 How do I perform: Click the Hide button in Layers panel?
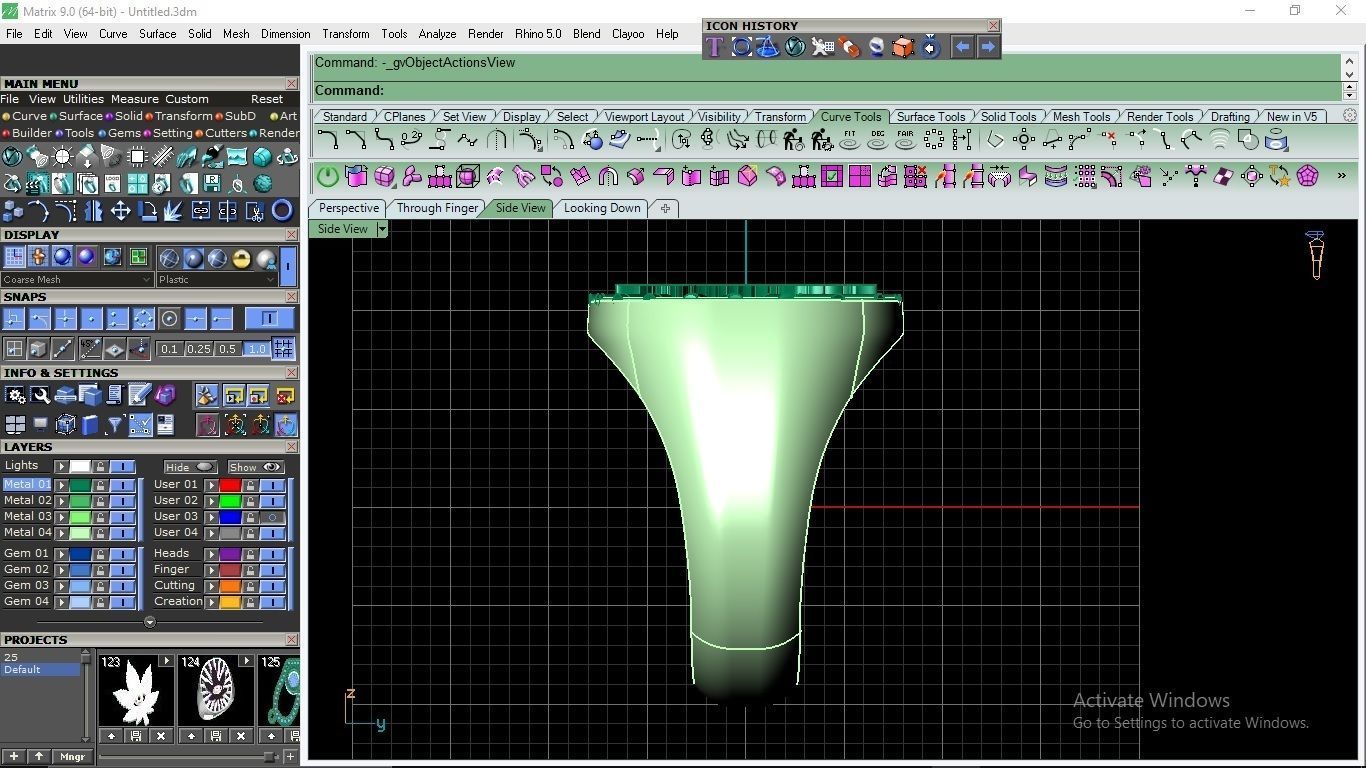[190, 467]
